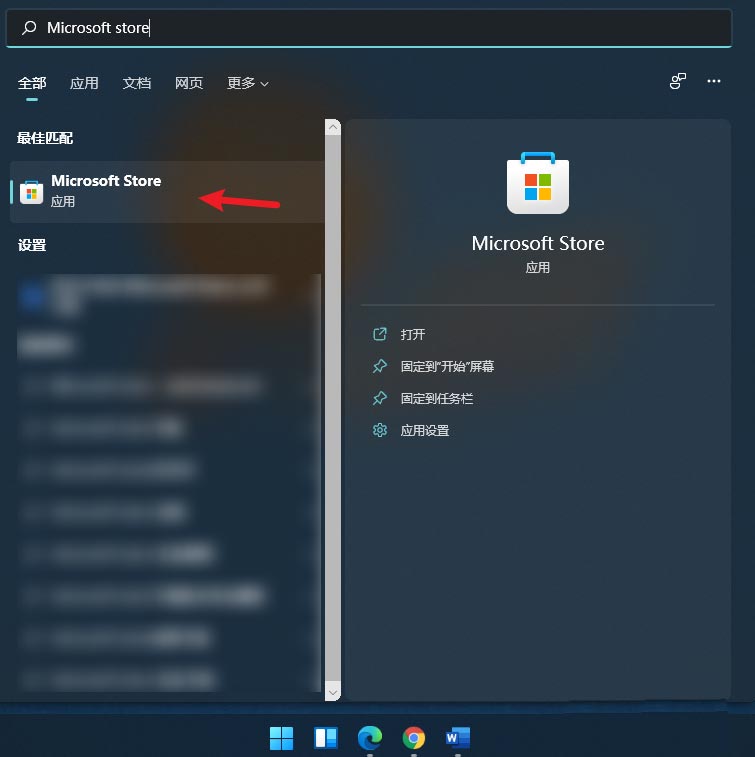This screenshot has height=757, width=755.
Task: Click the gear icon beside 应用设置
Action: pyautogui.click(x=380, y=430)
